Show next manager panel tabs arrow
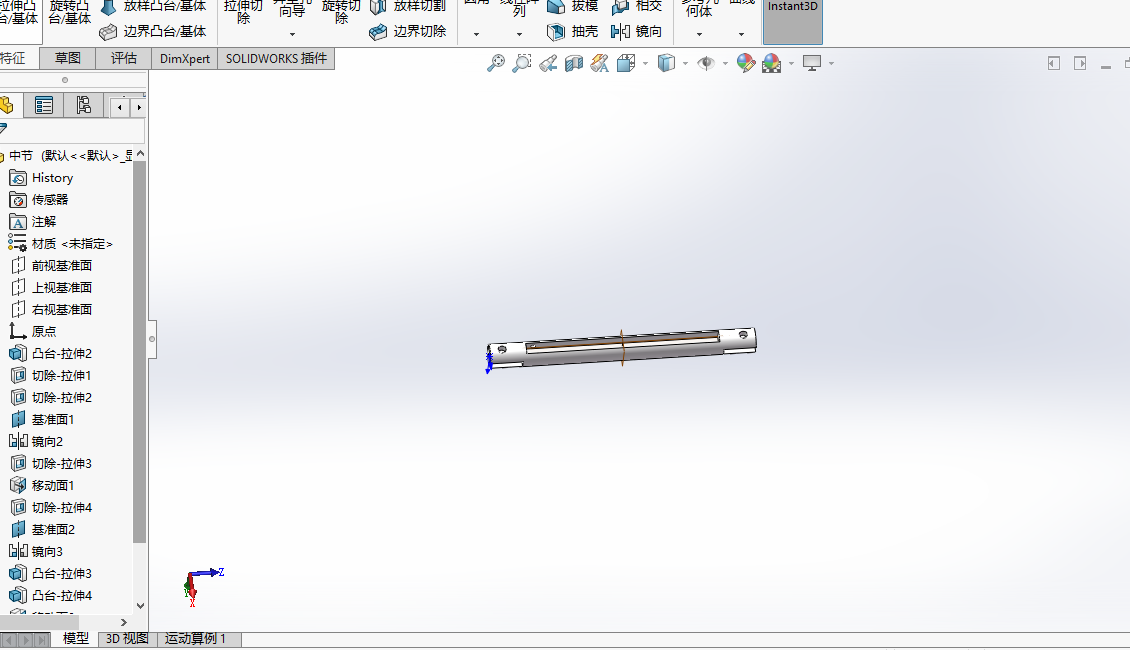The width and height of the screenshot is (1130, 650). coord(138,107)
